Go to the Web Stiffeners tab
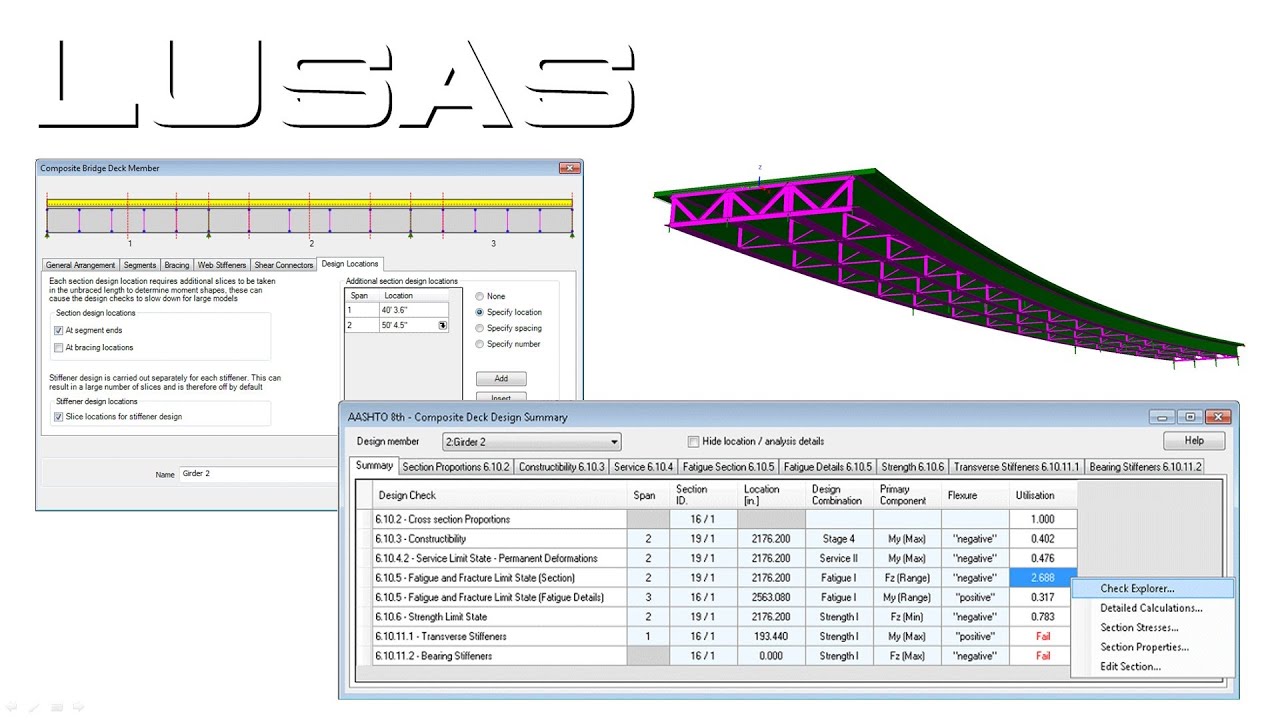The width and height of the screenshot is (1280, 720). 221,265
